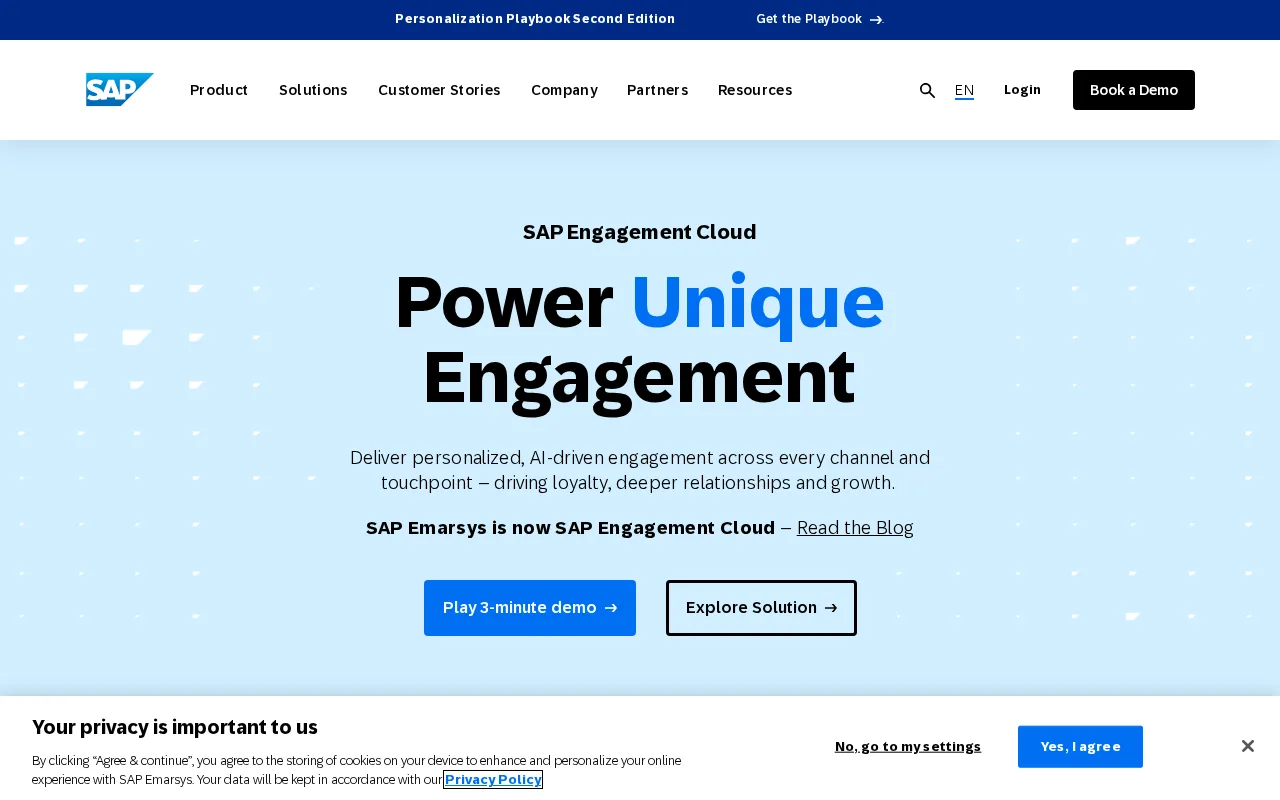Click the Yes, I agree button
Screen dimensions: 1280x800
(1080, 746)
